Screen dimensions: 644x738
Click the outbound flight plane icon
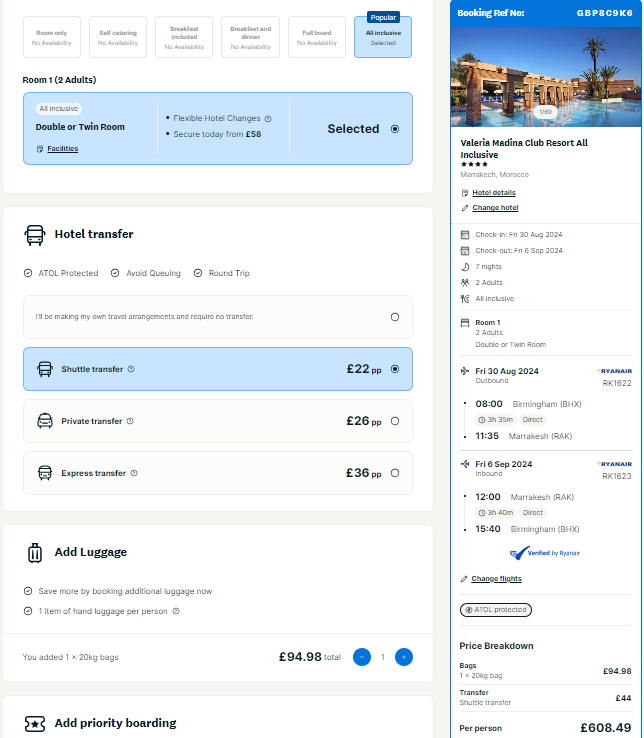[465, 371]
